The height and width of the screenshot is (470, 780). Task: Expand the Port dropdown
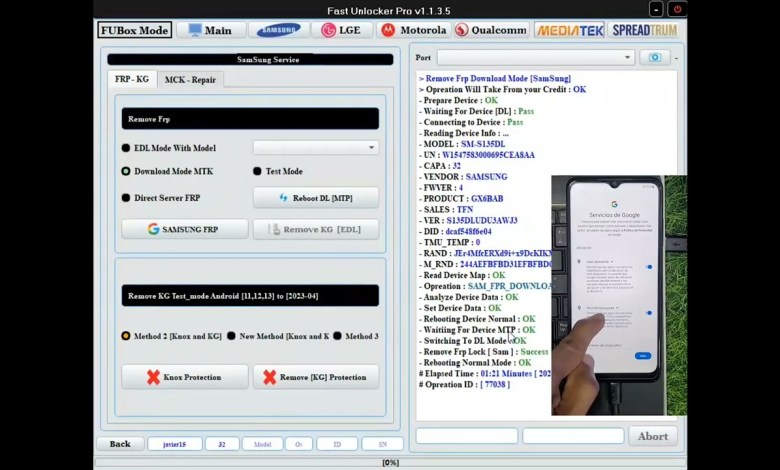click(x=535, y=58)
